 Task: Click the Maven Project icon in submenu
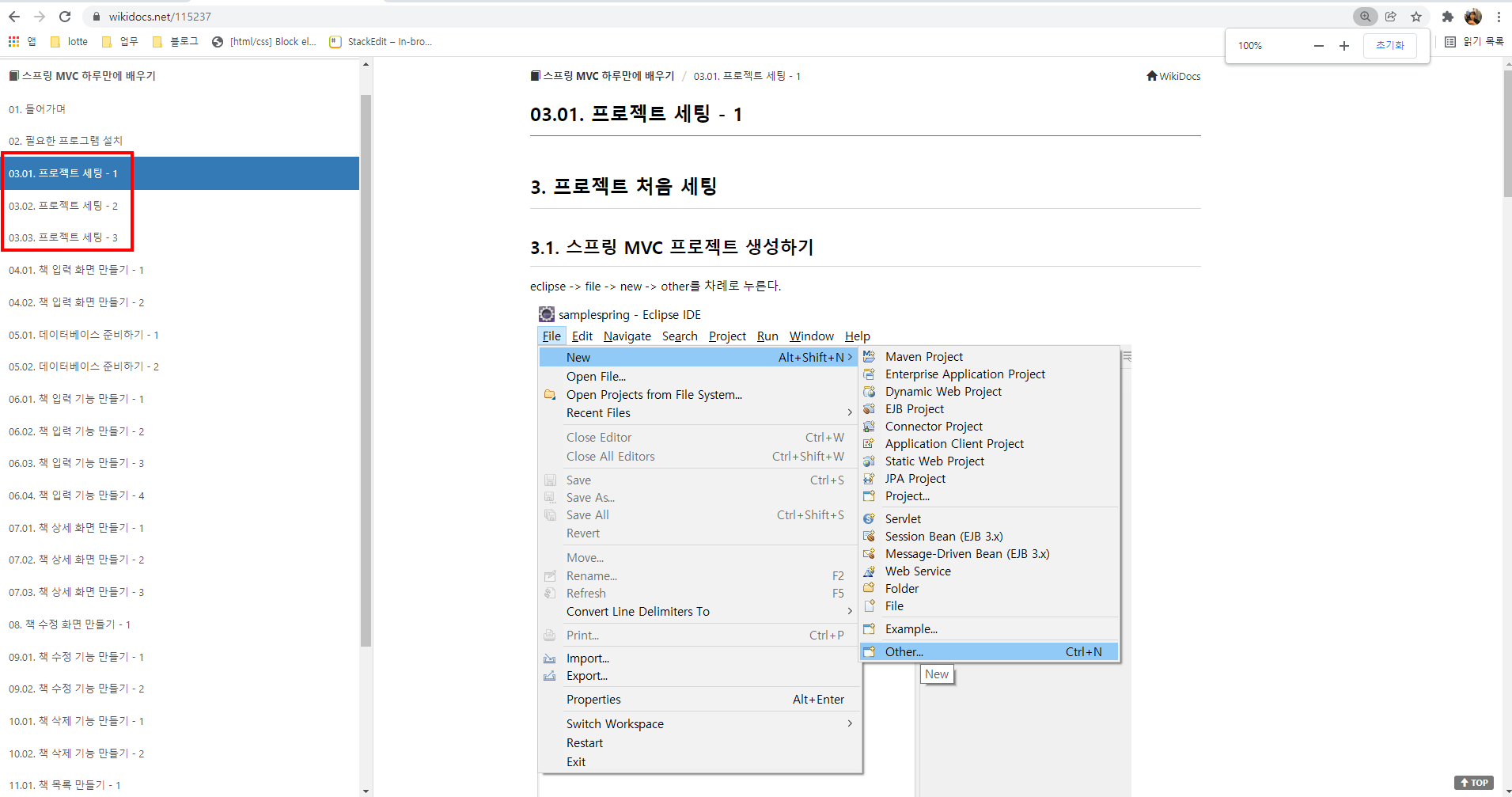coord(869,357)
